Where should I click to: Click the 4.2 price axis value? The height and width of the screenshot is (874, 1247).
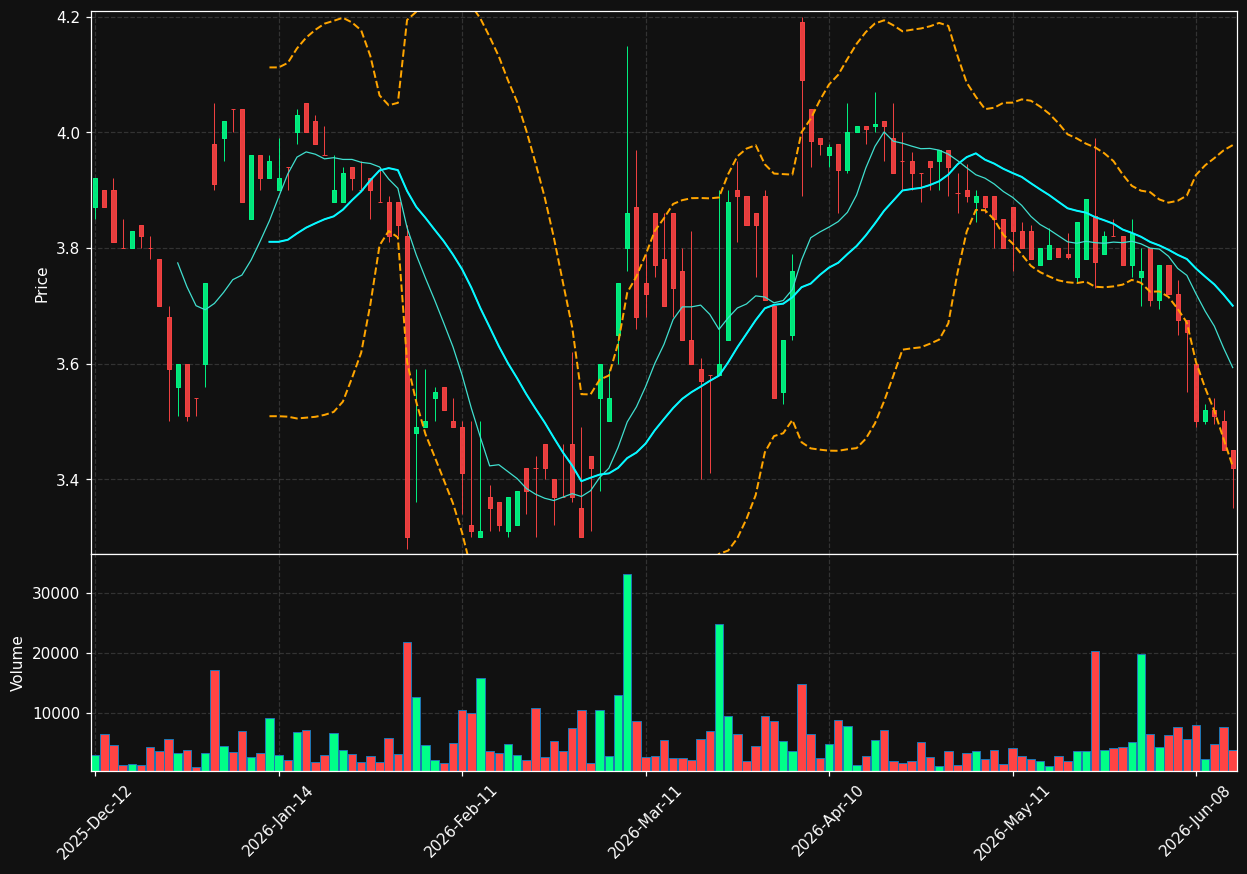[69, 17]
